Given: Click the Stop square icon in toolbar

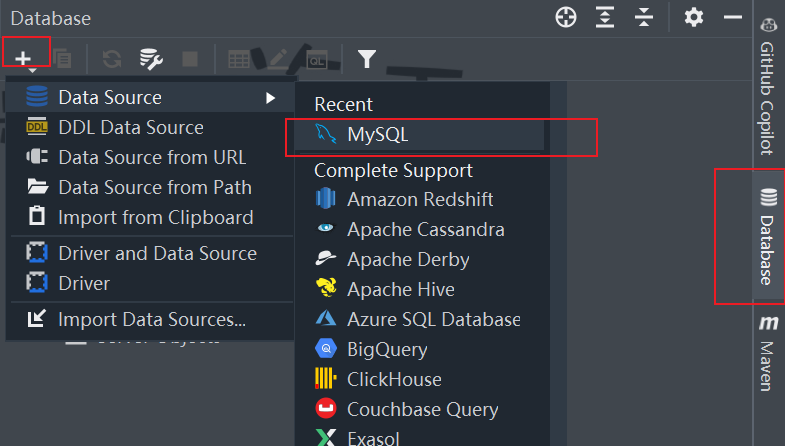Looking at the screenshot, I should pyautogui.click(x=190, y=59).
